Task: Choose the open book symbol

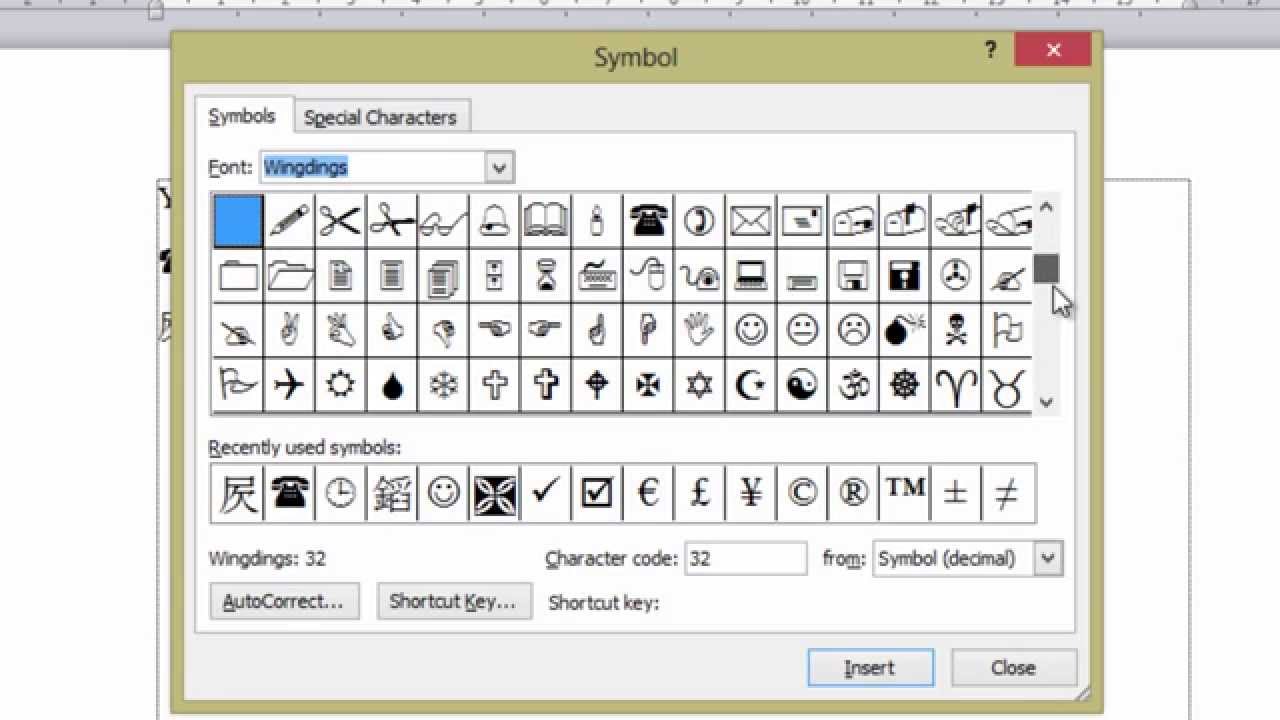Action: tap(545, 221)
